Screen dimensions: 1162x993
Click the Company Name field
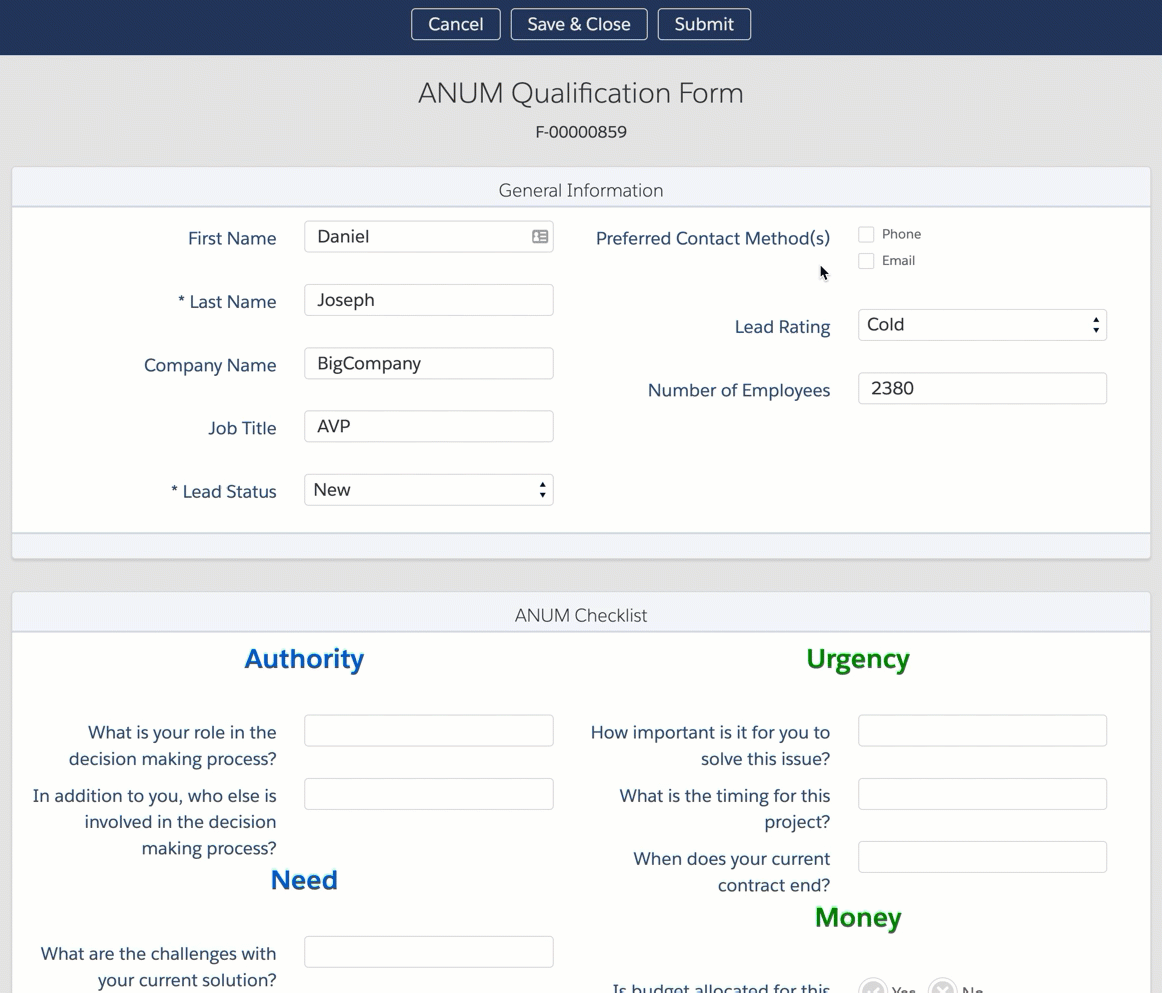[x=428, y=363]
